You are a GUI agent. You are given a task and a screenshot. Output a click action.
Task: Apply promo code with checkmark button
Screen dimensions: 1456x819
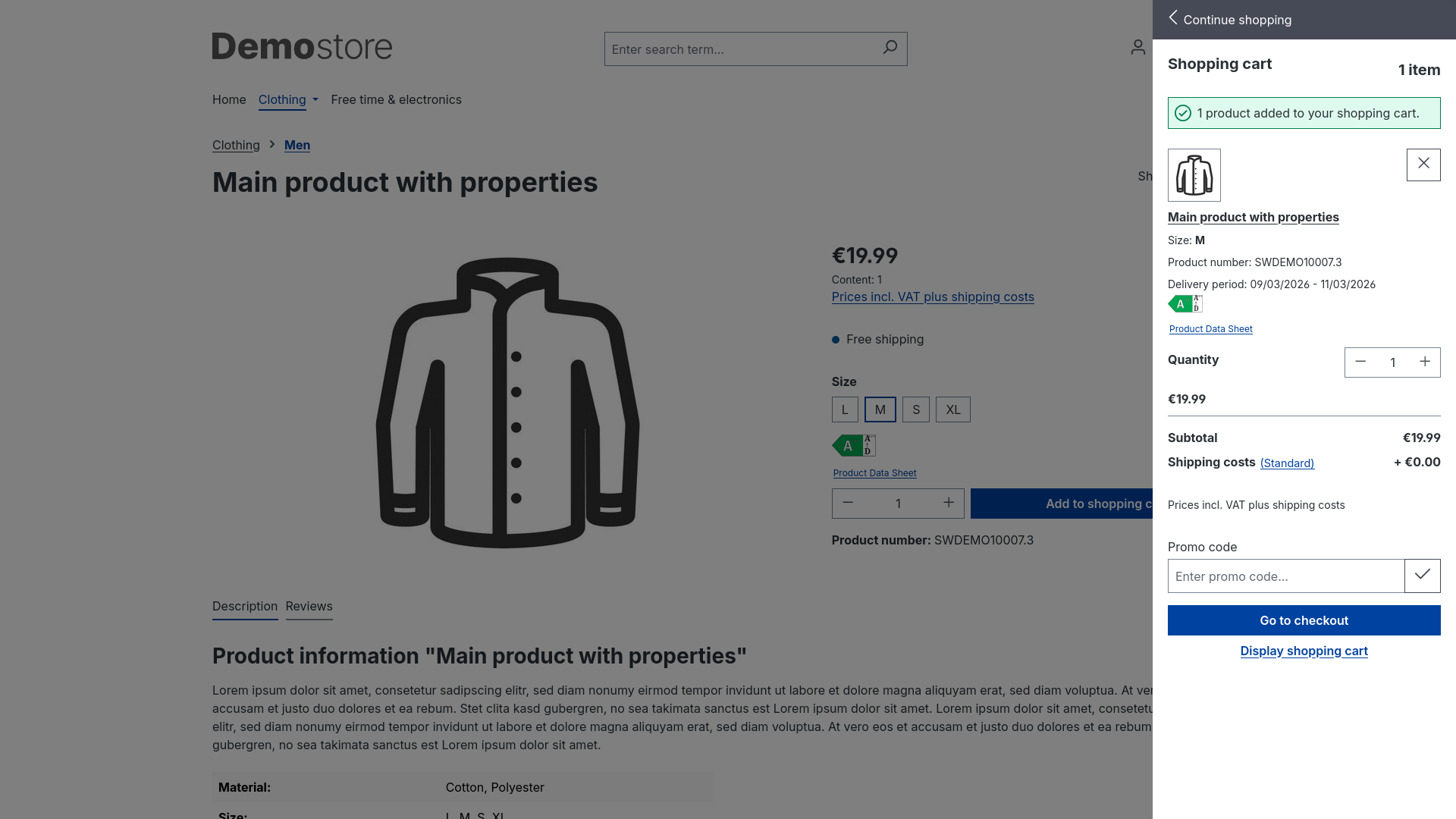1422,576
